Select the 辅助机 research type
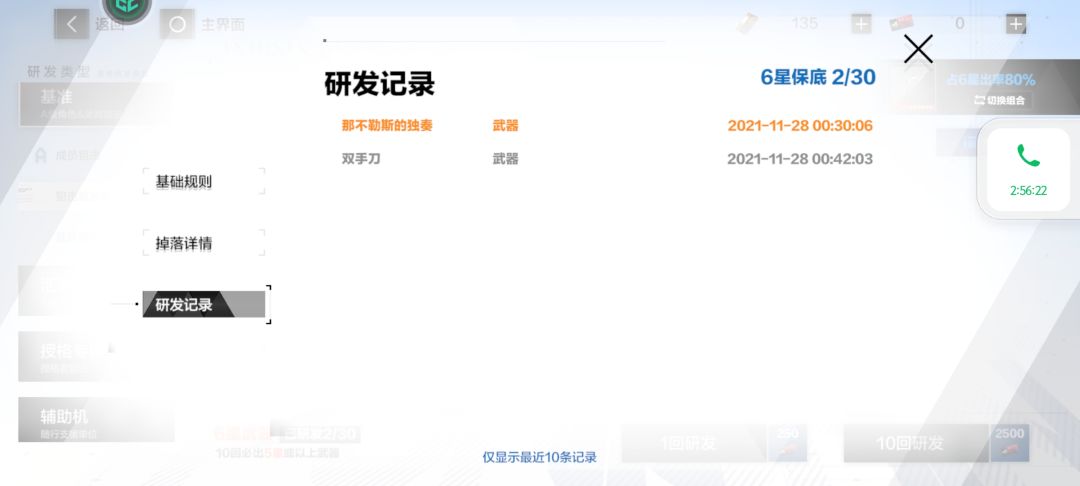1080x486 pixels. tap(96, 420)
